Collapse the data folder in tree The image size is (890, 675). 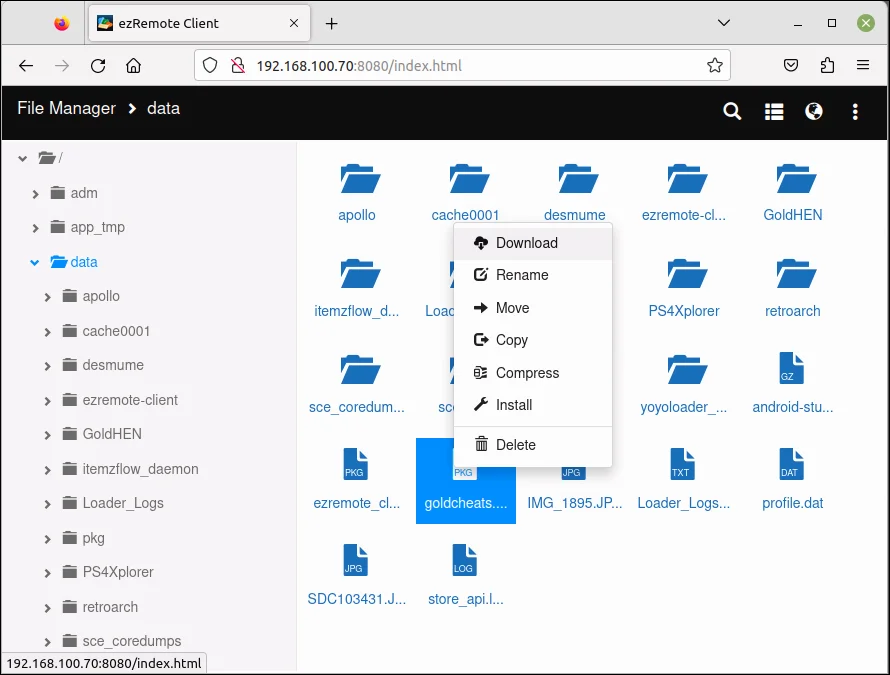pyautogui.click(x=35, y=263)
